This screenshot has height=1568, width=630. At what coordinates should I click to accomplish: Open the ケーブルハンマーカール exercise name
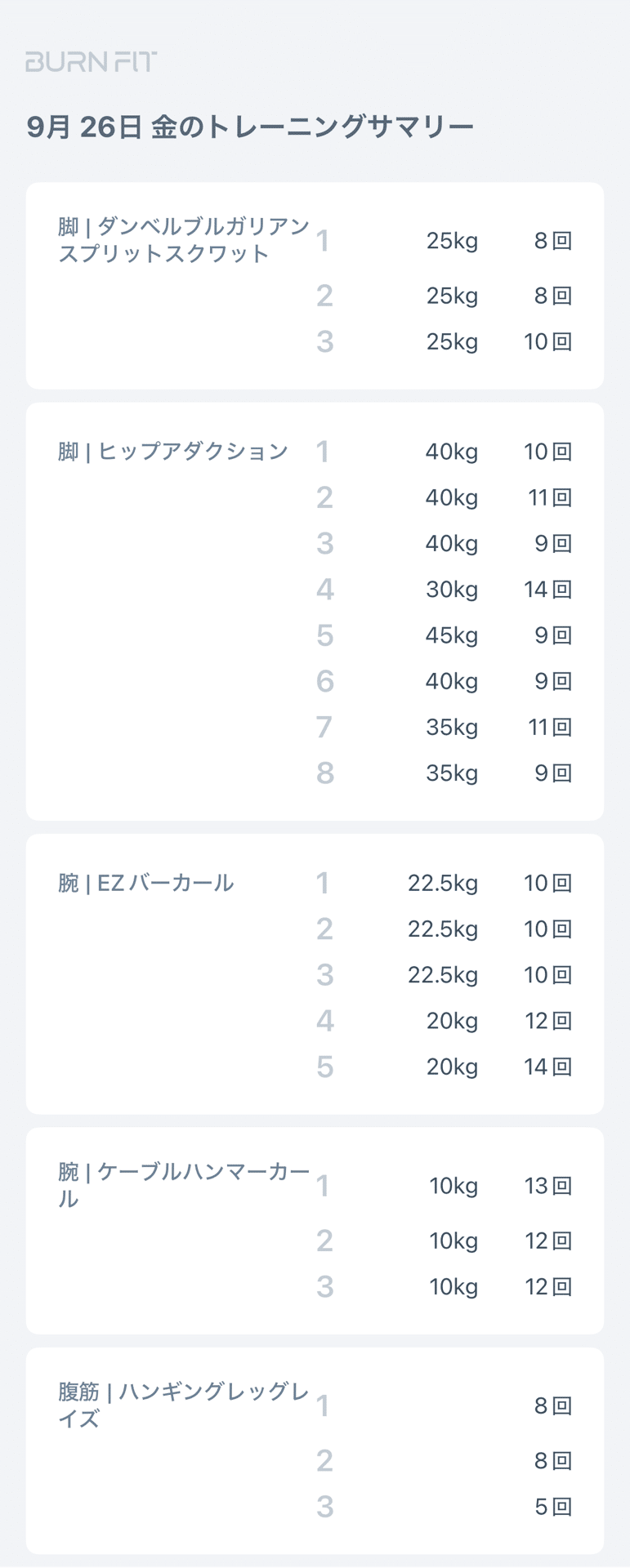click(184, 1185)
